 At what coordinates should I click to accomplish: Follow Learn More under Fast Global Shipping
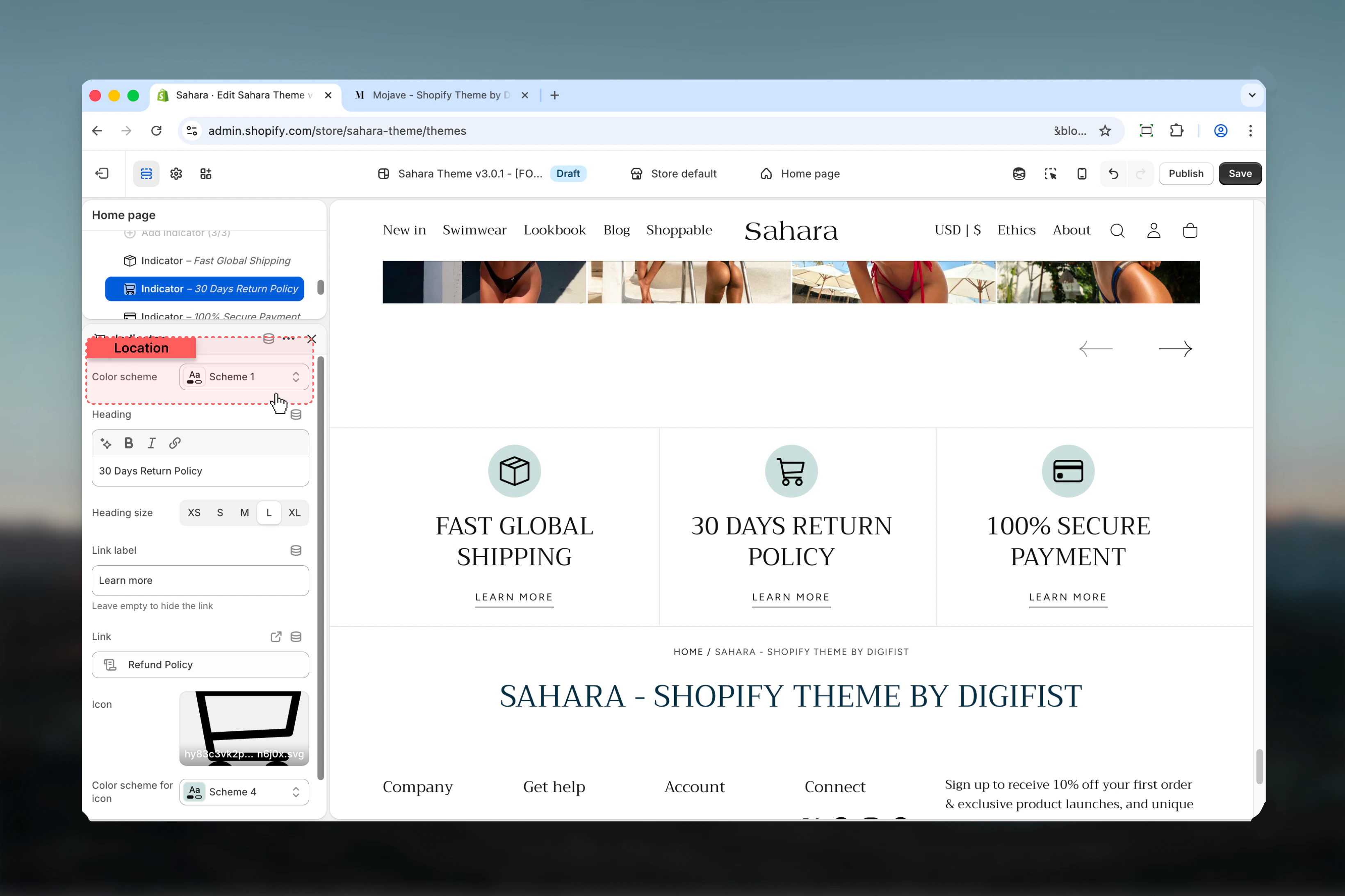pyautogui.click(x=514, y=598)
